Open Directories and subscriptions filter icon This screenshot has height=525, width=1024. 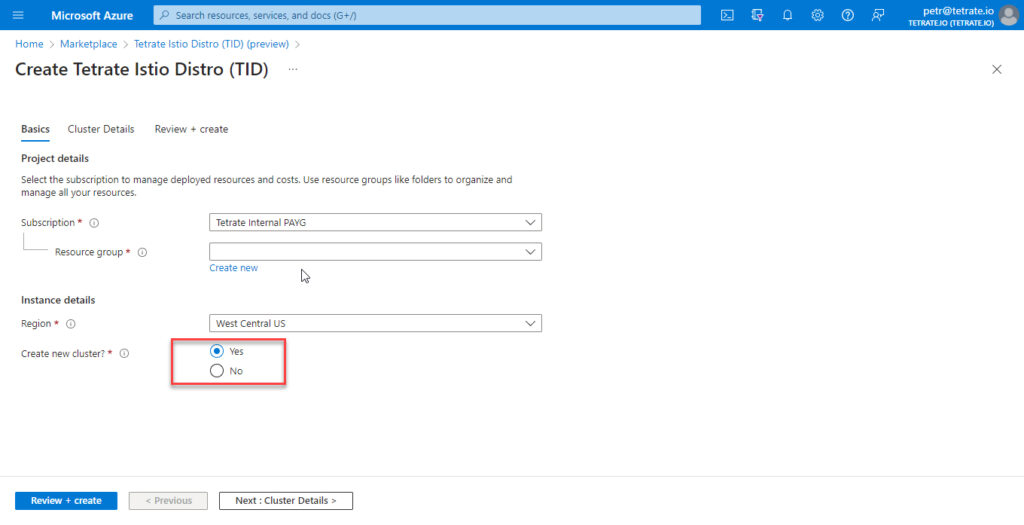click(x=758, y=15)
